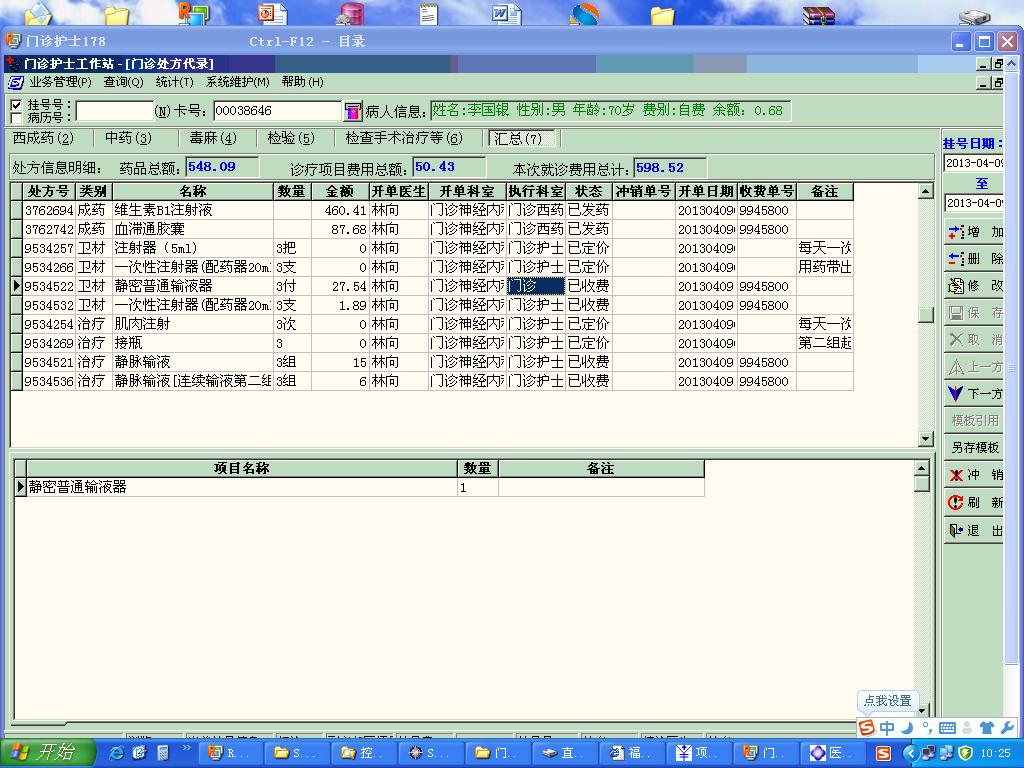
Task: Click the 挂号日期 end date field below 至
Action: click(x=974, y=203)
